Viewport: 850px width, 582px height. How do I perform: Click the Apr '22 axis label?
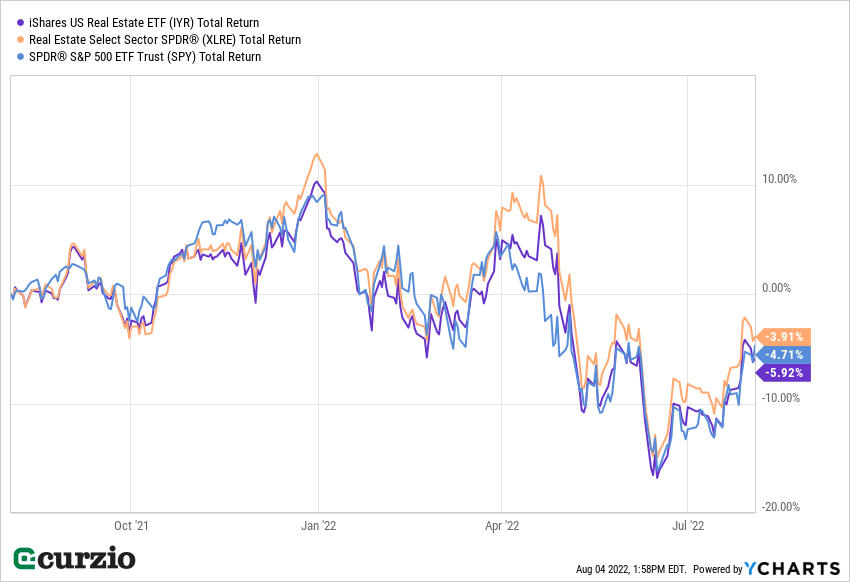pyautogui.click(x=502, y=524)
